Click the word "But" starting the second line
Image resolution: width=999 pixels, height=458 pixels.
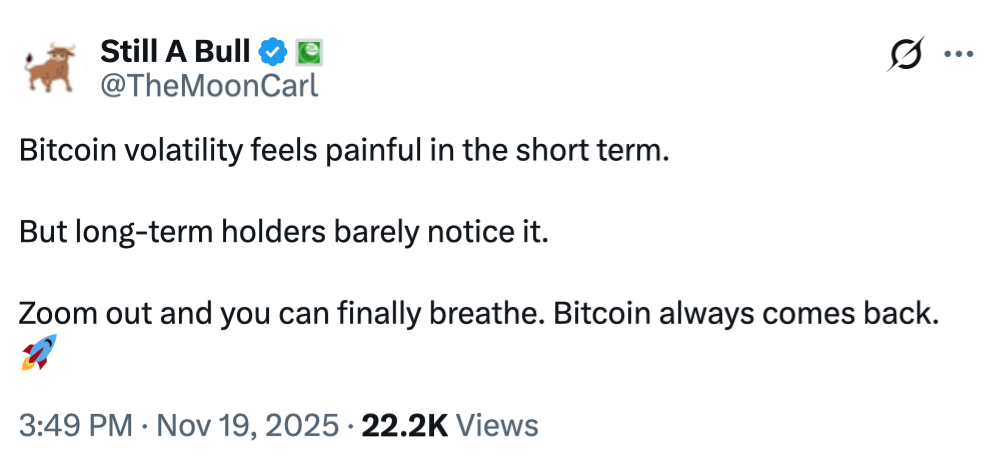[x=42, y=233]
